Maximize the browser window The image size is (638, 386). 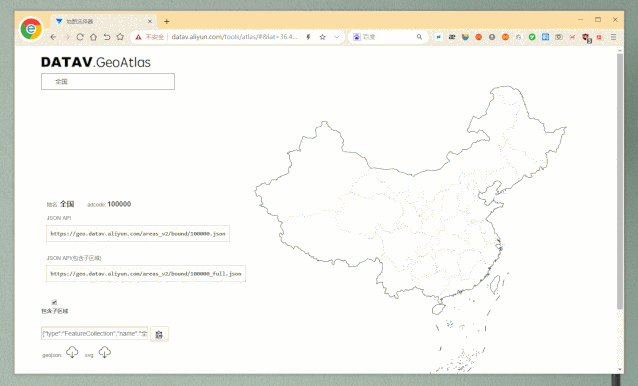coord(598,20)
